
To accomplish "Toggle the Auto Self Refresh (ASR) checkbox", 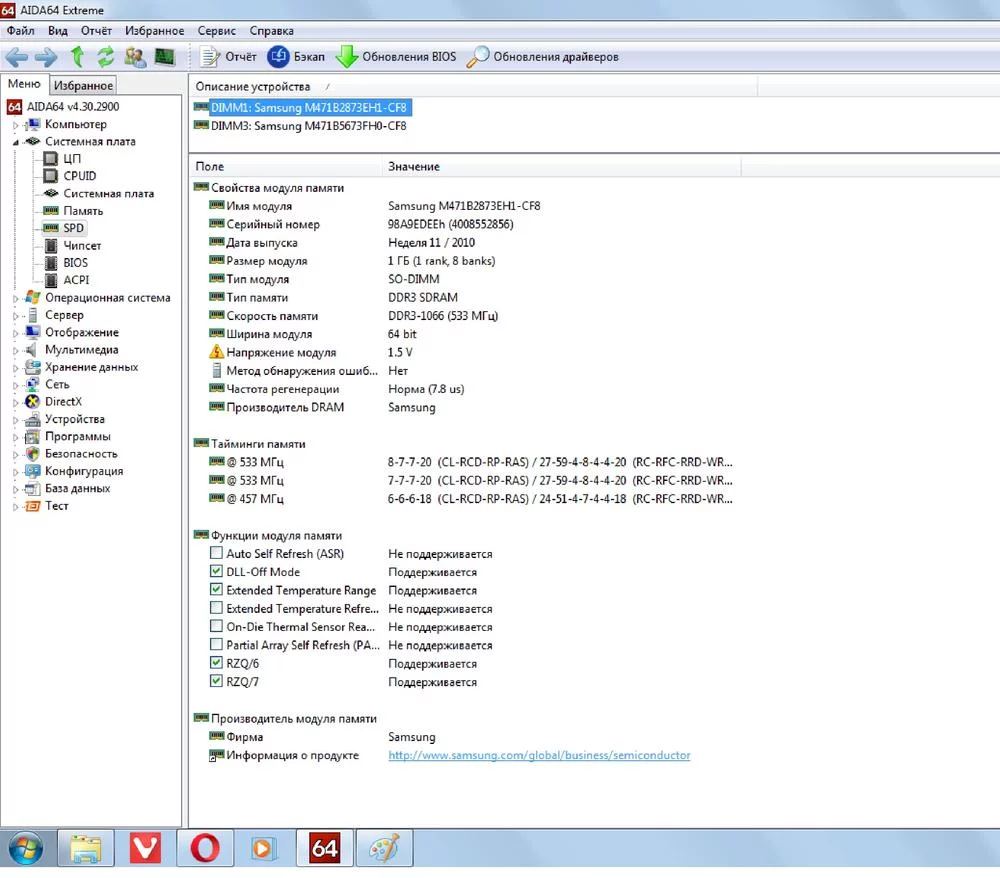I will point(216,554).
